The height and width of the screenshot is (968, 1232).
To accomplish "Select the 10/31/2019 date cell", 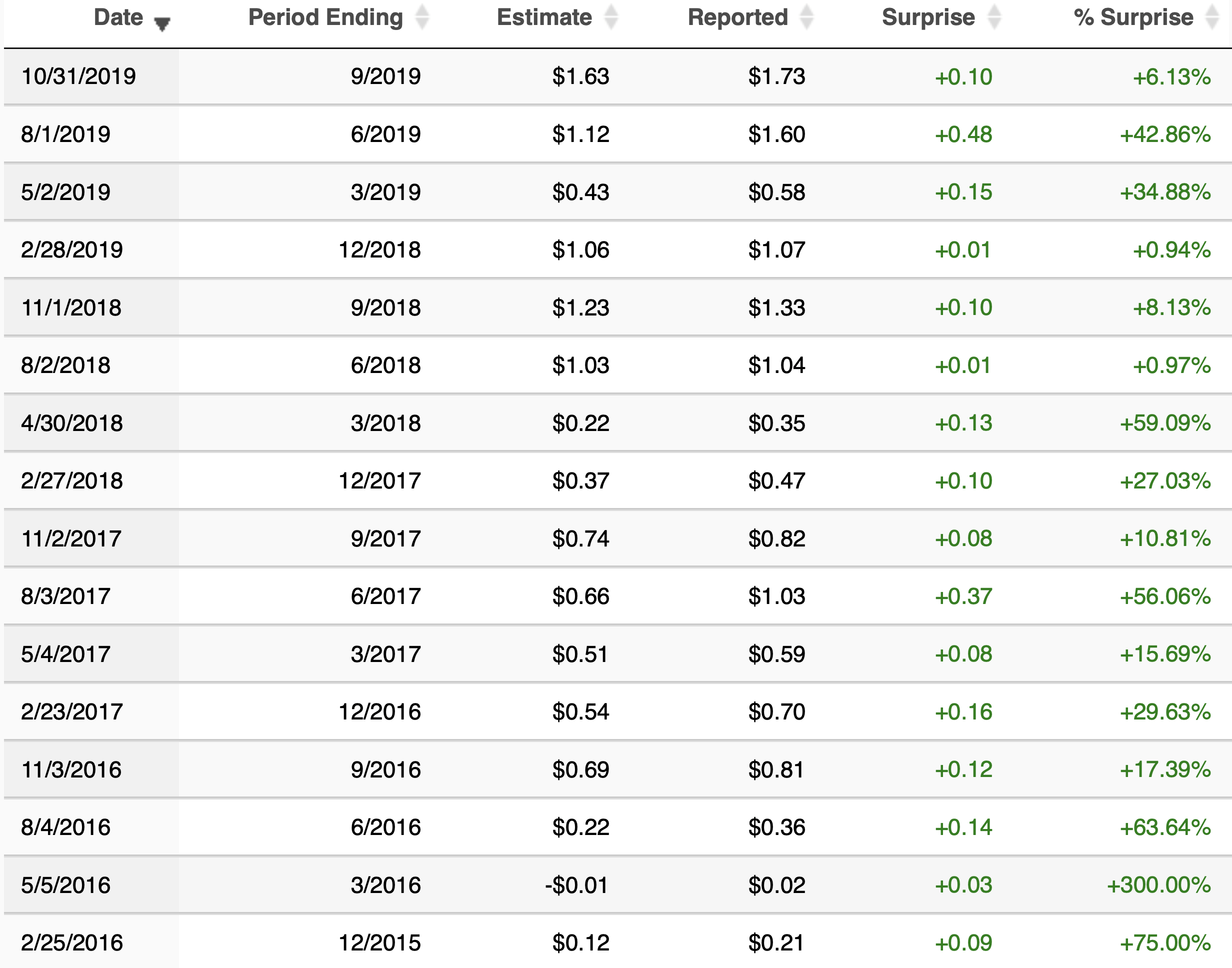I will [x=79, y=76].
